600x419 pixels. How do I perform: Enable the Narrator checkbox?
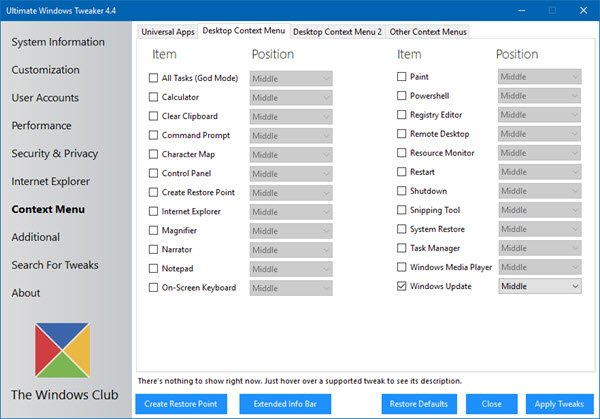point(153,249)
